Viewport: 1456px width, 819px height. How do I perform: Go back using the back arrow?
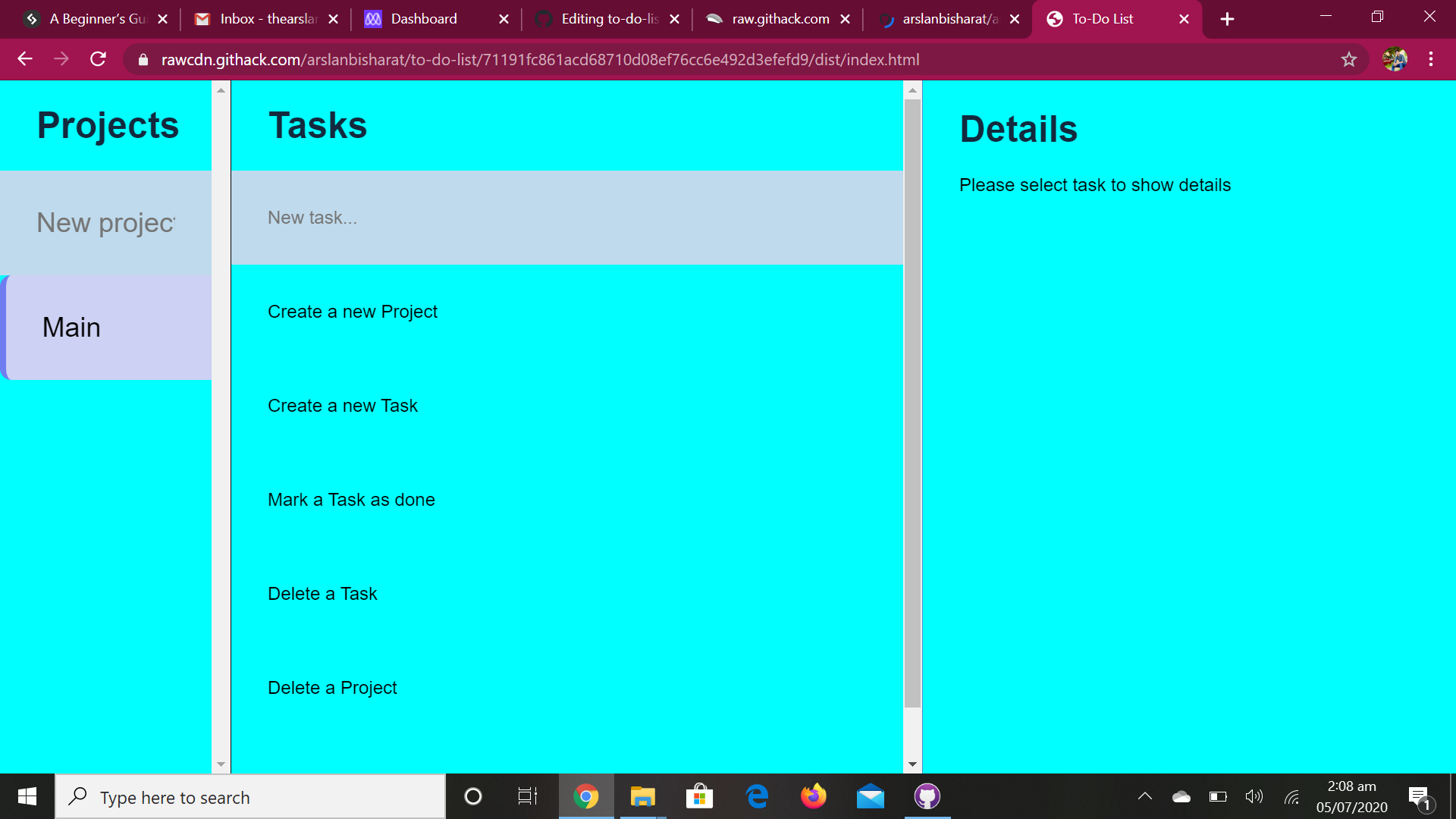[25, 59]
